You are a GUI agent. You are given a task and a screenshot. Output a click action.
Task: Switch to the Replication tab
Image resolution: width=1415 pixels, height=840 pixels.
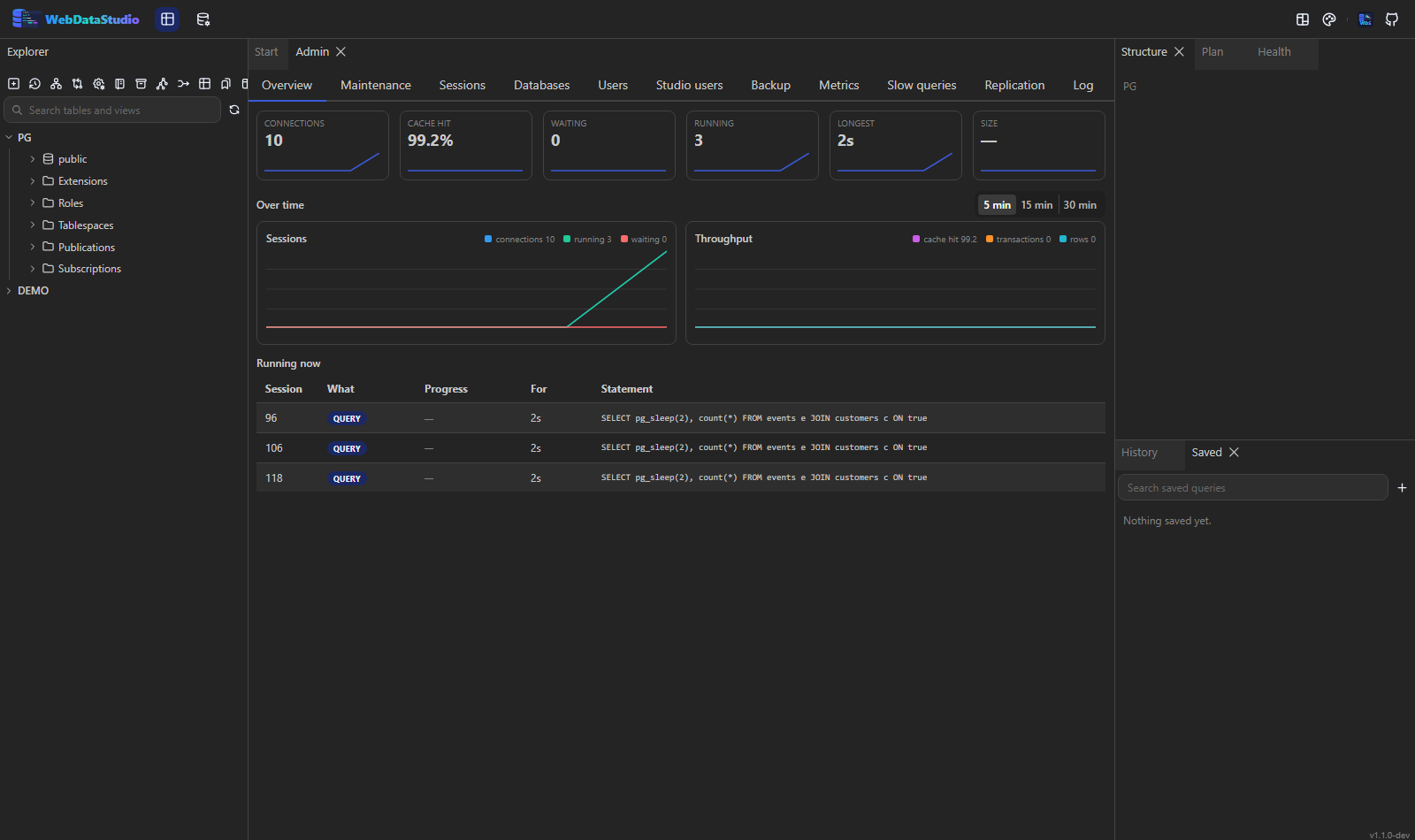(x=1014, y=85)
